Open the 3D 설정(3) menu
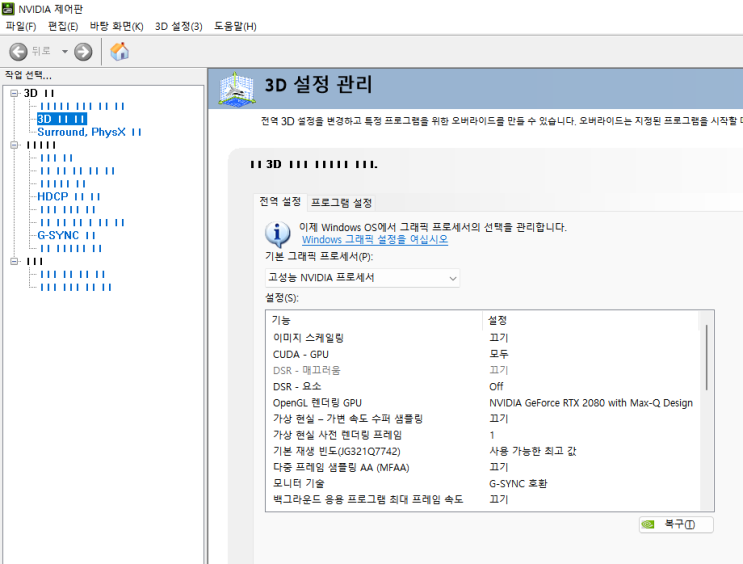This screenshot has width=743, height=564. pyautogui.click(x=179, y=27)
